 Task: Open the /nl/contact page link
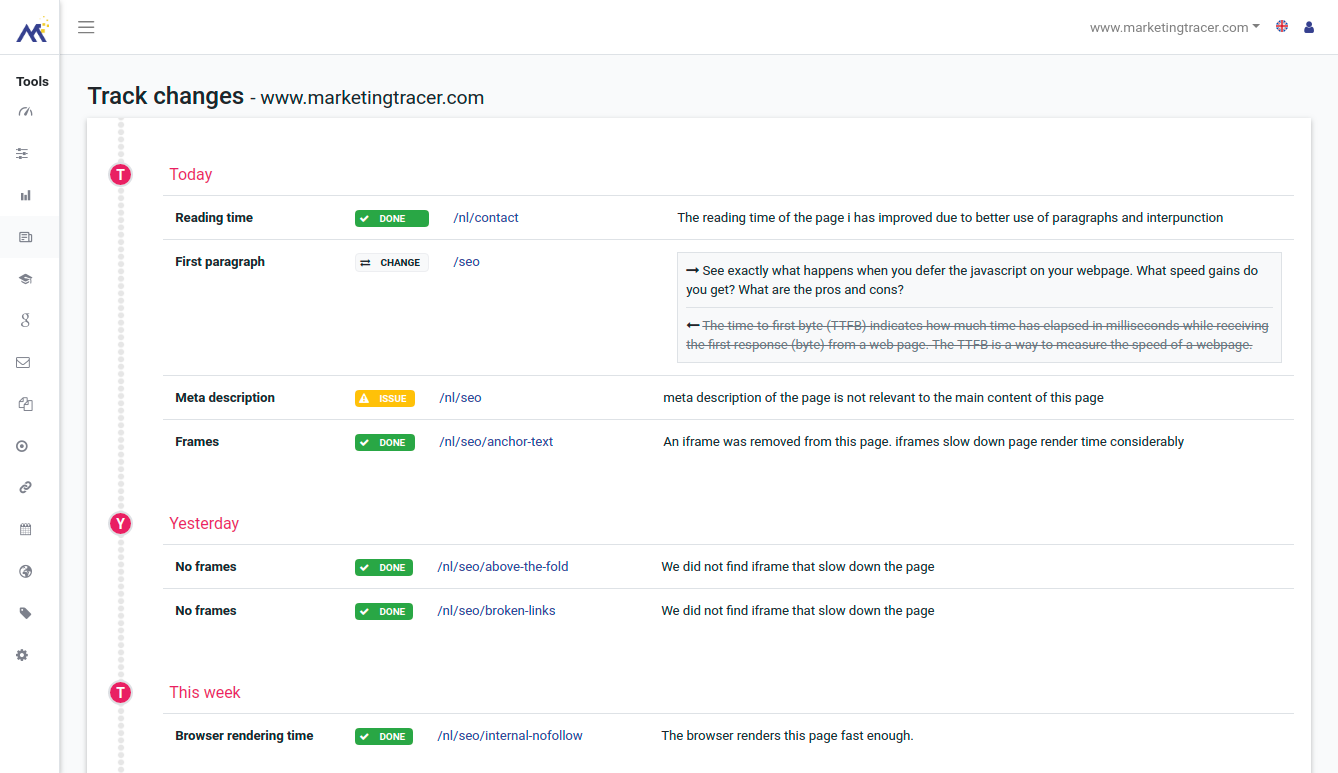(486, 218)
